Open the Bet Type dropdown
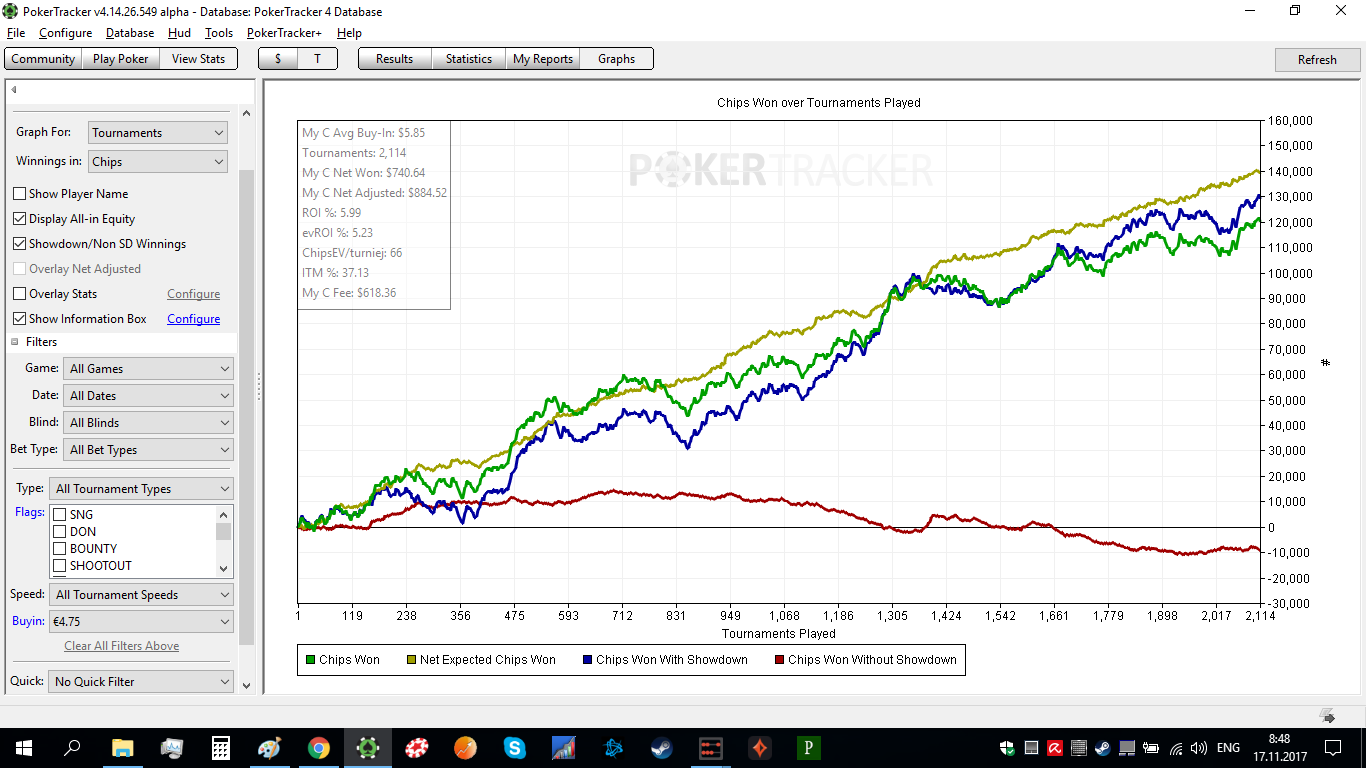This screenshot has width=1366, height=768. [x=148, y=450]
